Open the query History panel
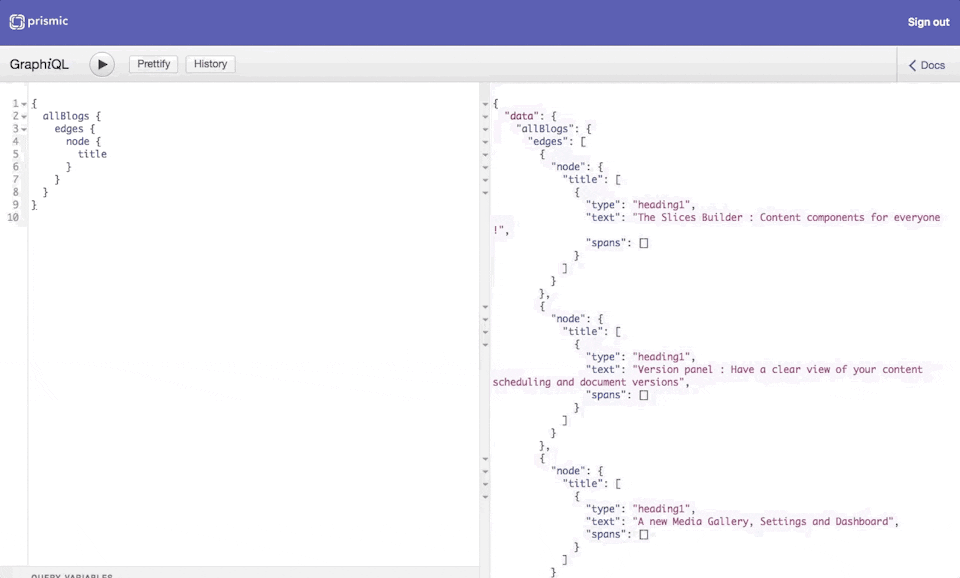 point(210,64)
